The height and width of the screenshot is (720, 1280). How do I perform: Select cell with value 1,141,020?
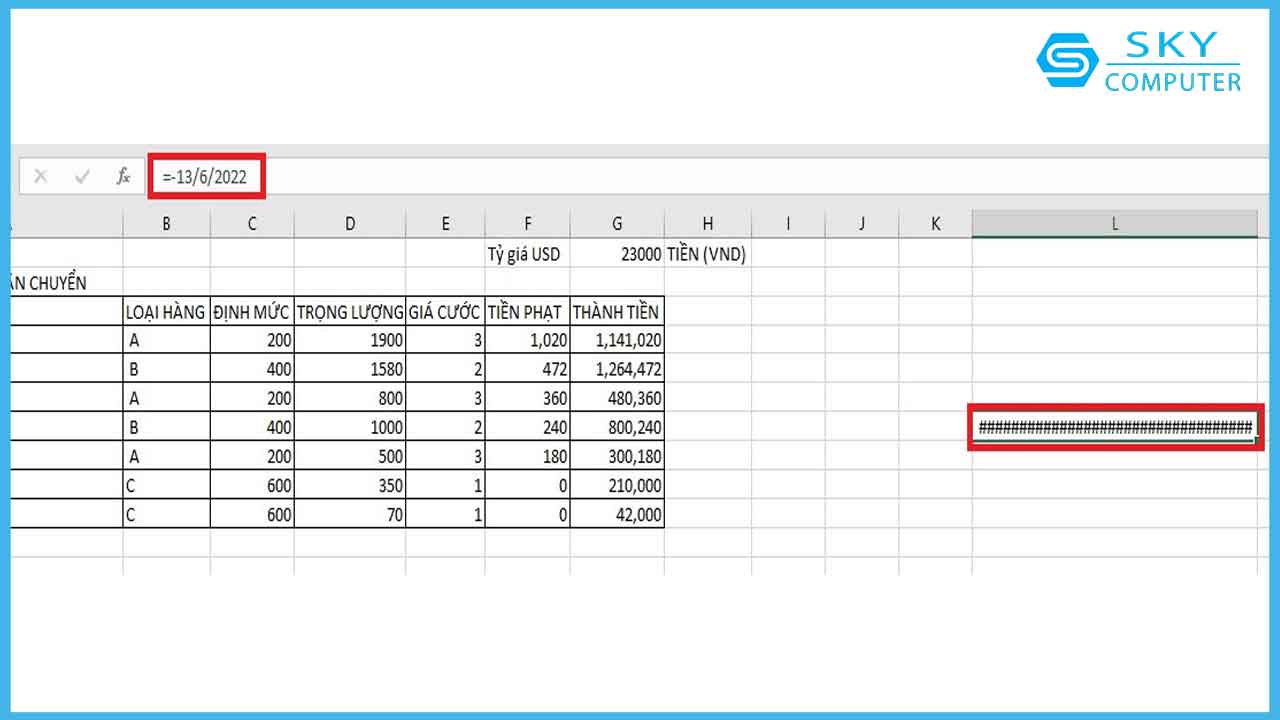(x=617, y=340)
